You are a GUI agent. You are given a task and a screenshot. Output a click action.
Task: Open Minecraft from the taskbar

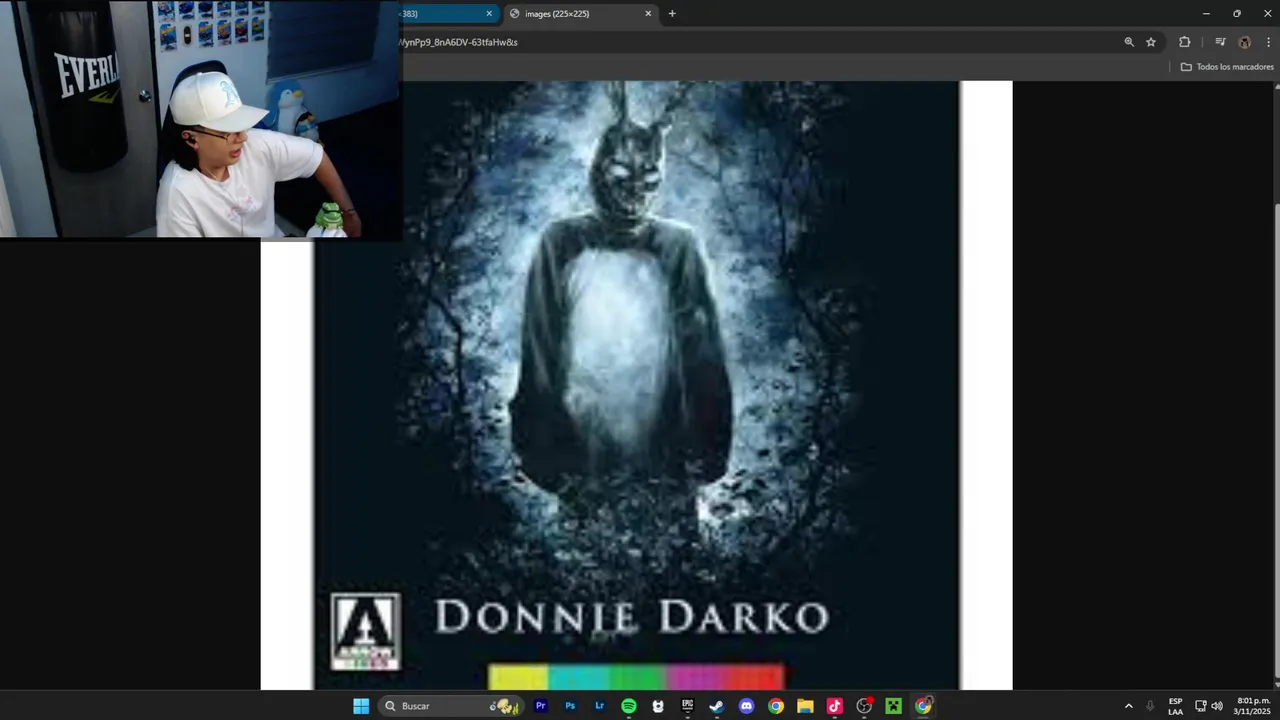pyautogui.click(x=893, y=706)
